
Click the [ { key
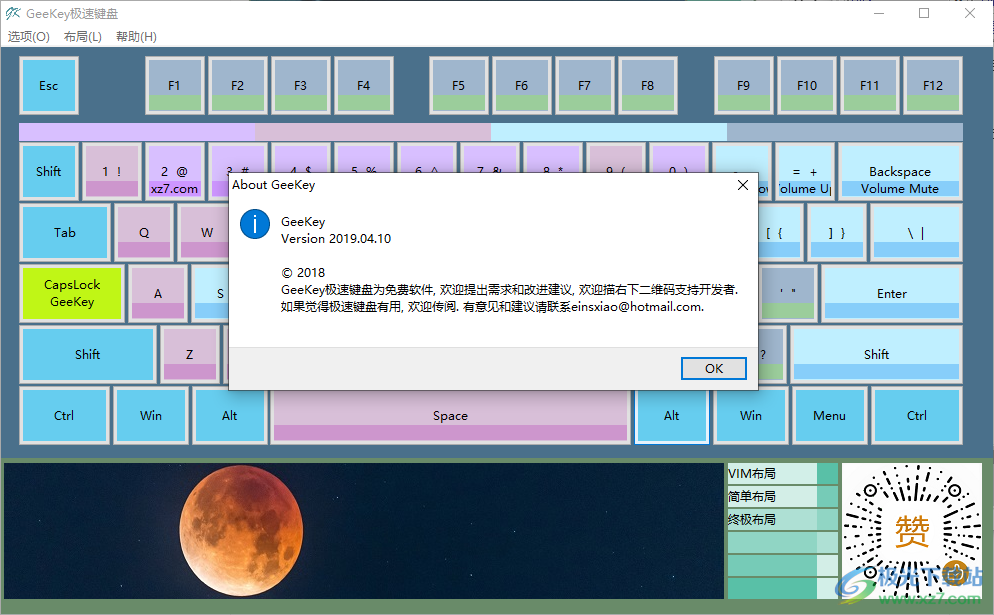782,233
